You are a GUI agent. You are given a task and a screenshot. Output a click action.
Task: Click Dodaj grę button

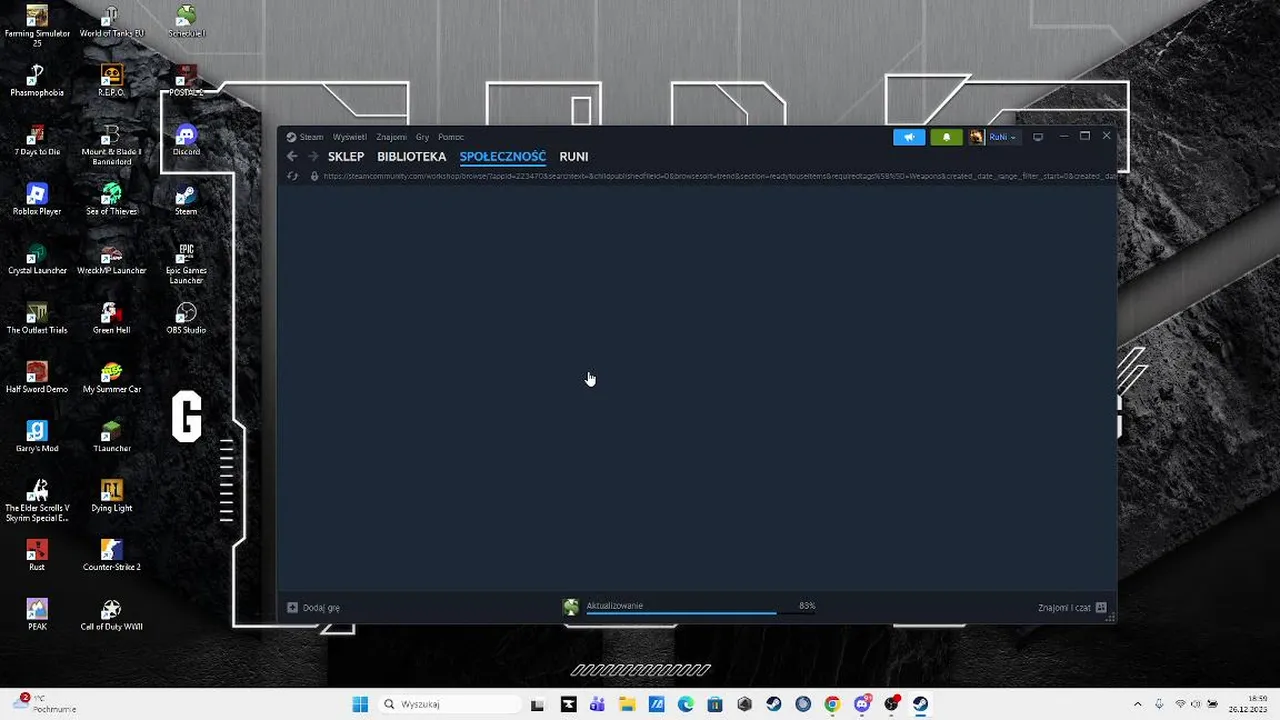(x=313, y=607)
